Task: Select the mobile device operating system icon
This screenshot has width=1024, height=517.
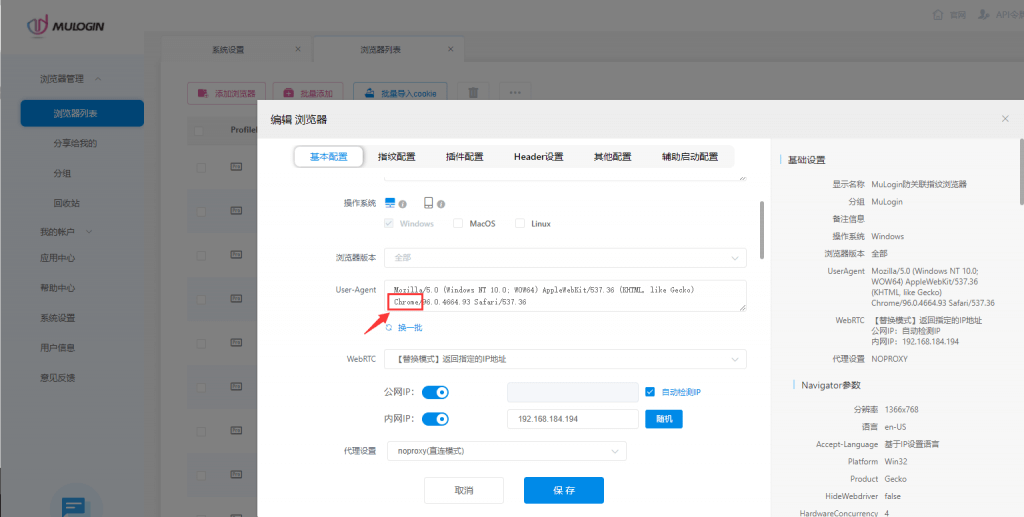Action: [428, 203]
